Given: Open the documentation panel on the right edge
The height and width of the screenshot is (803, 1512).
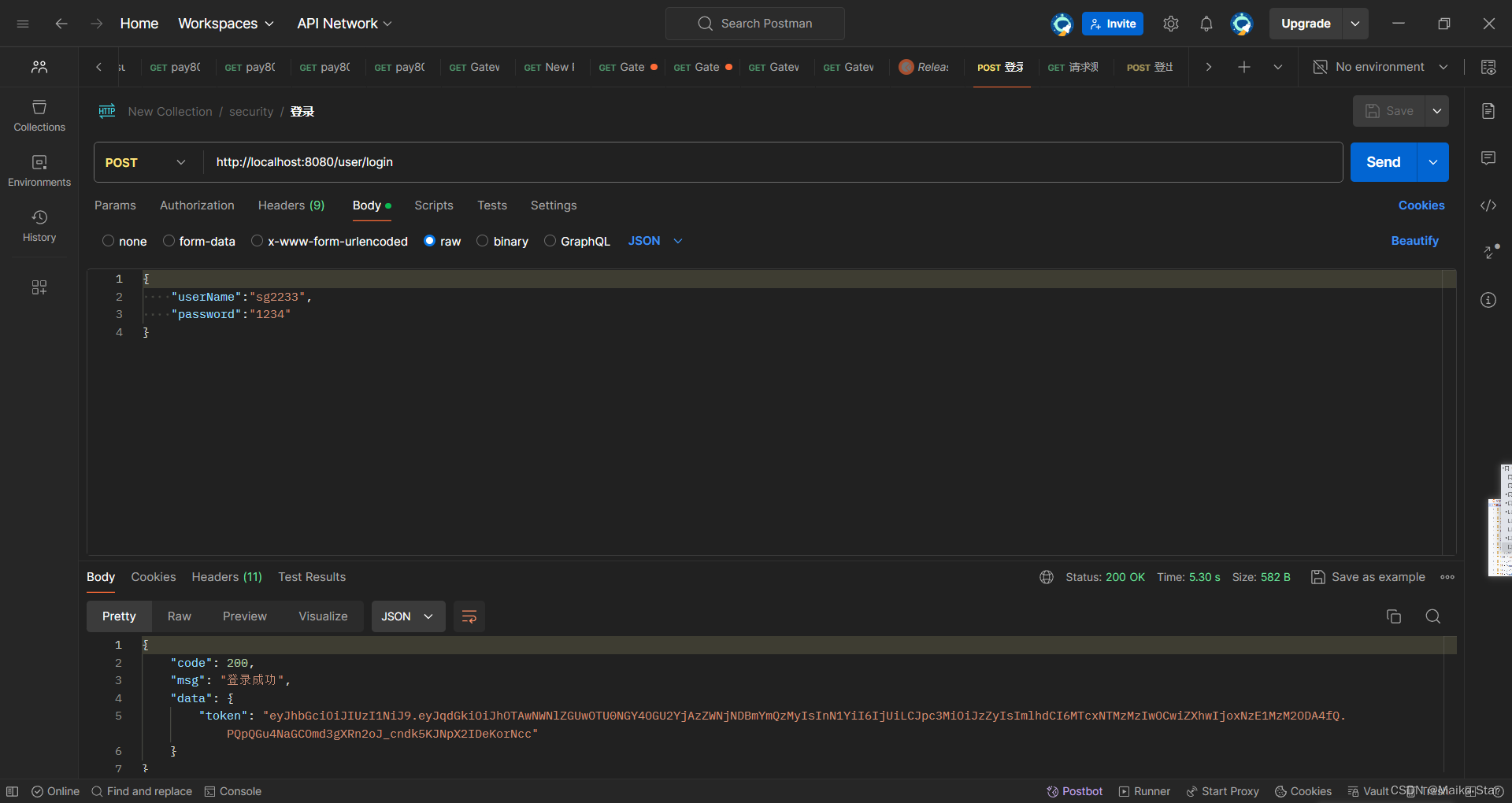Looking at the screenshot, I should [1488, 111].
